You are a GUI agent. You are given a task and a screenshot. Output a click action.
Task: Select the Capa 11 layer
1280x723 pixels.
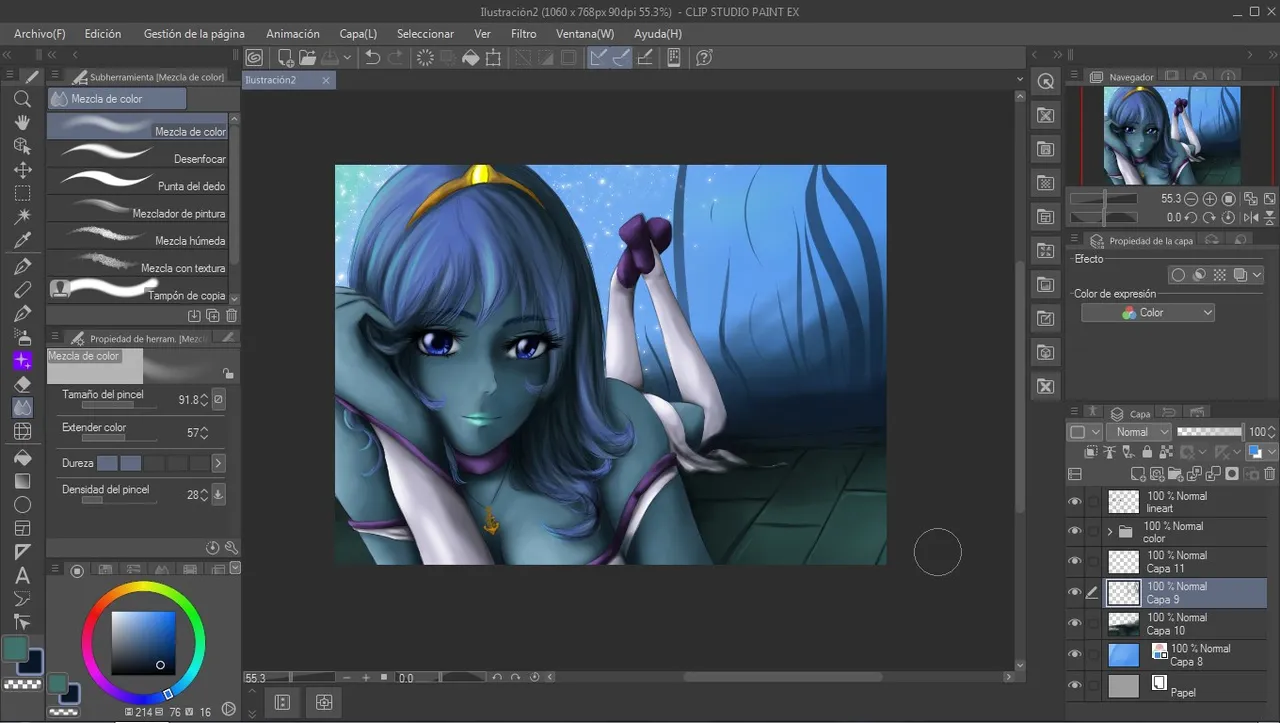tap(1185, 562)
